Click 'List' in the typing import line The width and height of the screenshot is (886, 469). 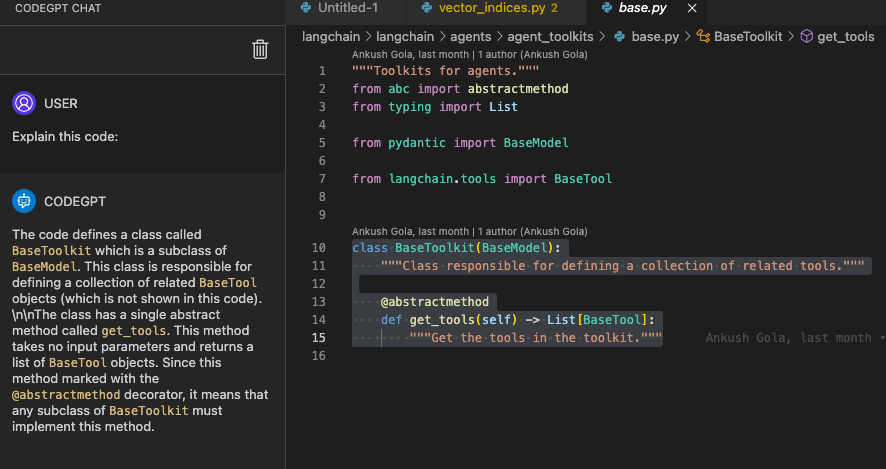click(503, 107)
